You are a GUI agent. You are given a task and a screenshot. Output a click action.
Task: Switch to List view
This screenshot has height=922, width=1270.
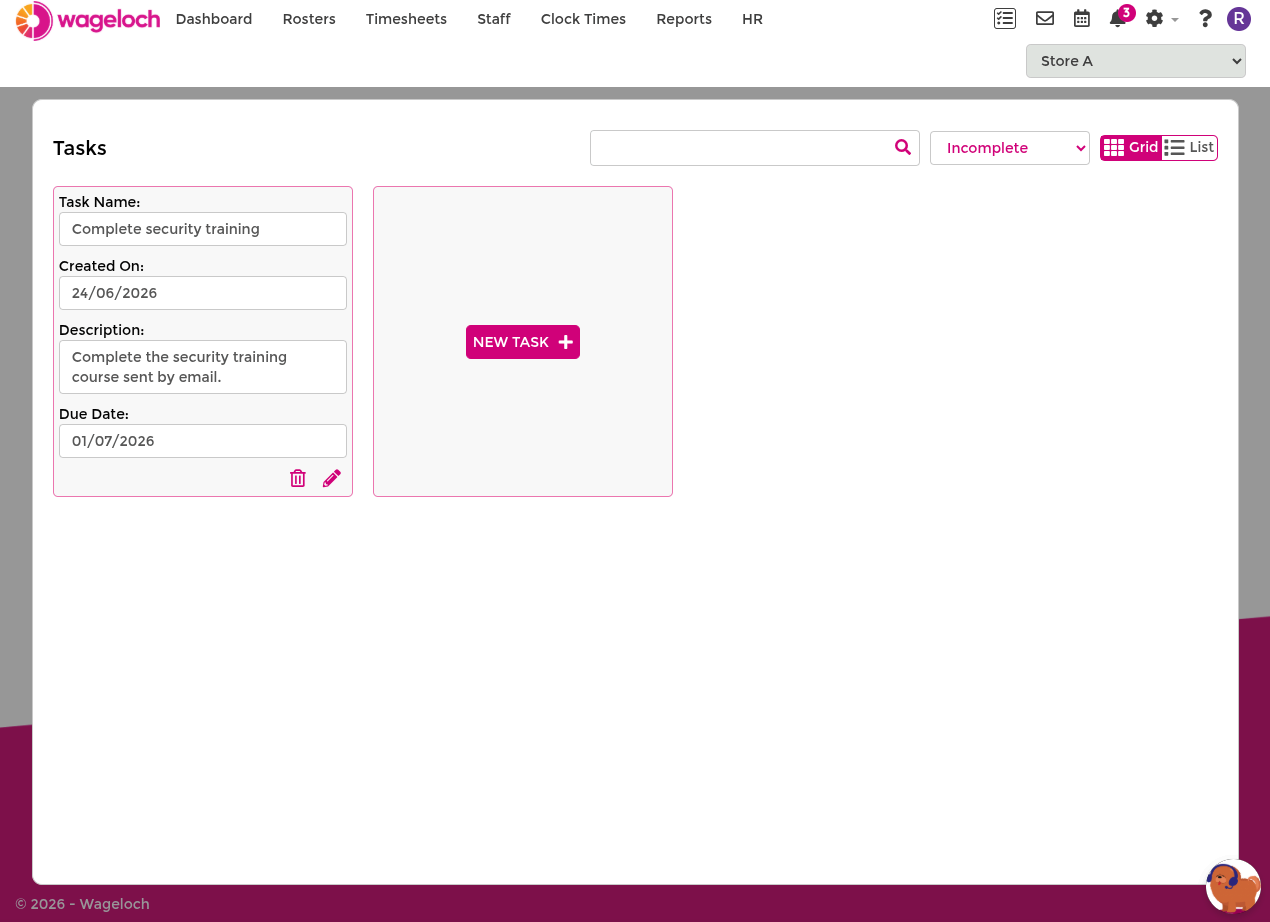[1189, 147]
